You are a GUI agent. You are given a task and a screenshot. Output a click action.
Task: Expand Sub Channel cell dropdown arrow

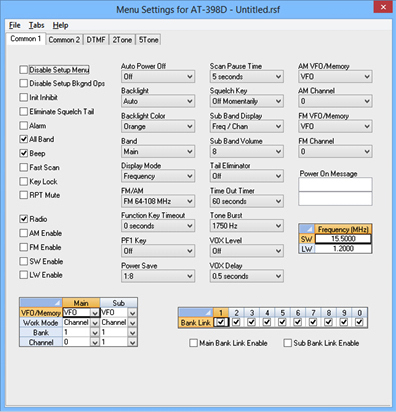click(x=133, y=342)
